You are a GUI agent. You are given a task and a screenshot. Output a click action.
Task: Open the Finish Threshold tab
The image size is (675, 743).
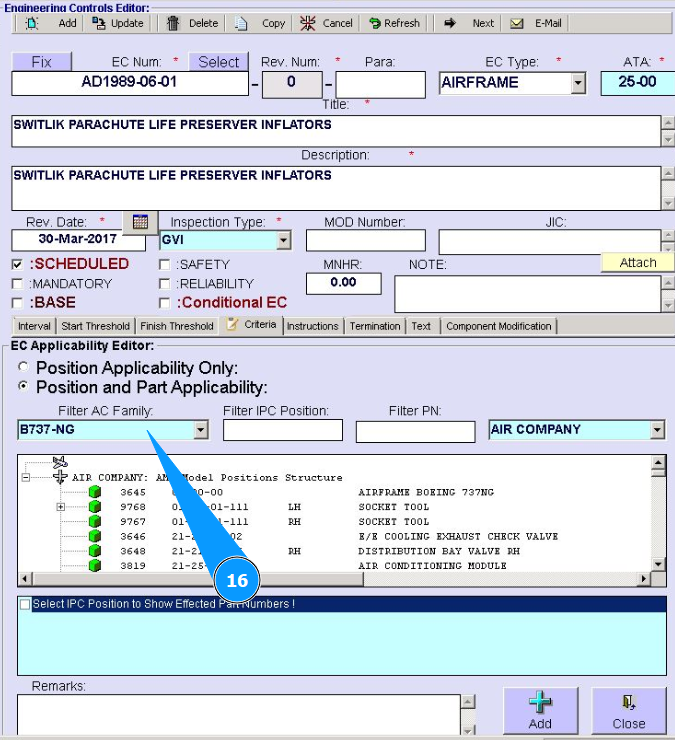click(x=177, y=326)
